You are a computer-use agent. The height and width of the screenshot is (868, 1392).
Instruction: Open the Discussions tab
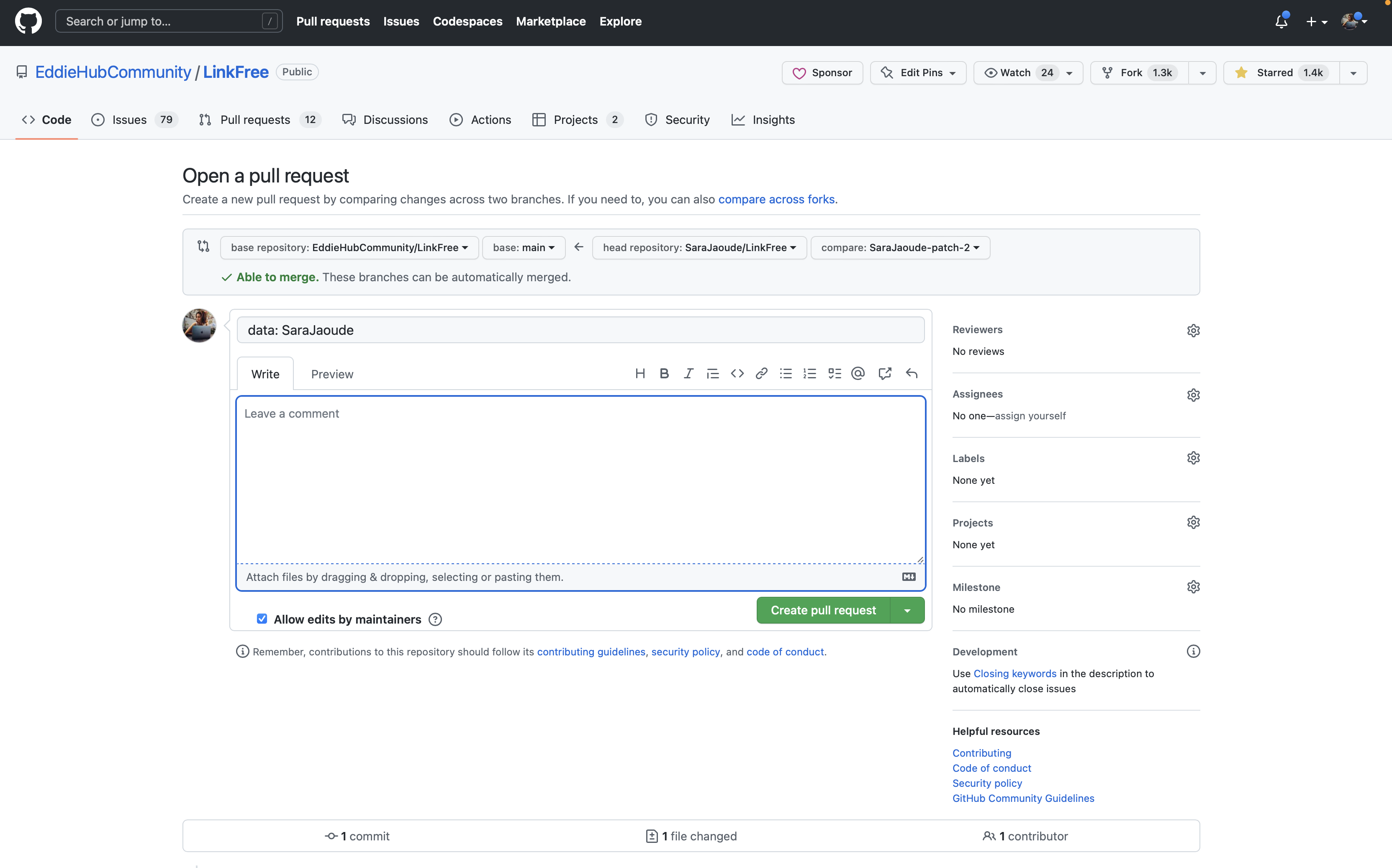click(385, 119)
